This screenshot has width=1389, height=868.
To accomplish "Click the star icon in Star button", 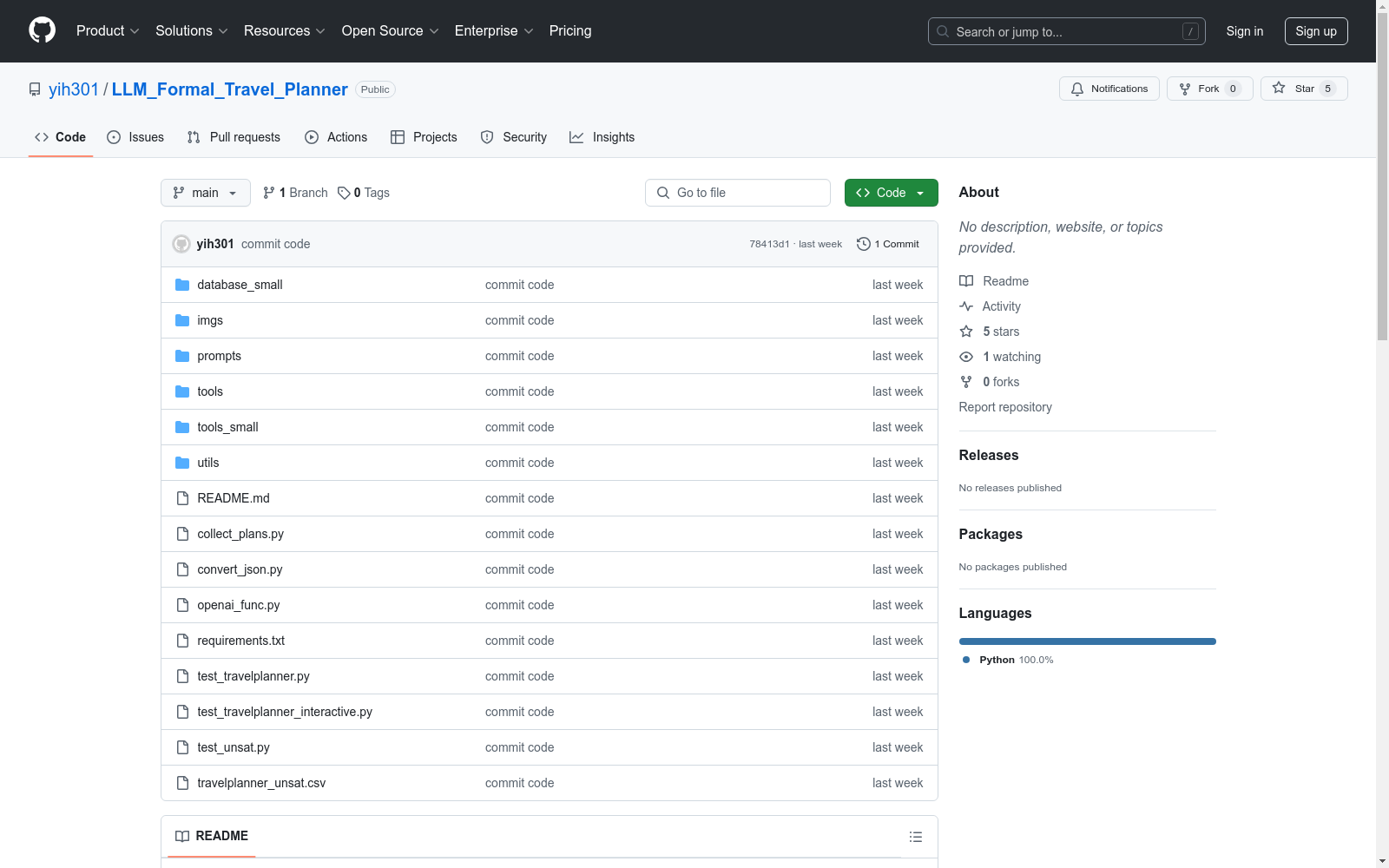I will (x=1279, y=88).
